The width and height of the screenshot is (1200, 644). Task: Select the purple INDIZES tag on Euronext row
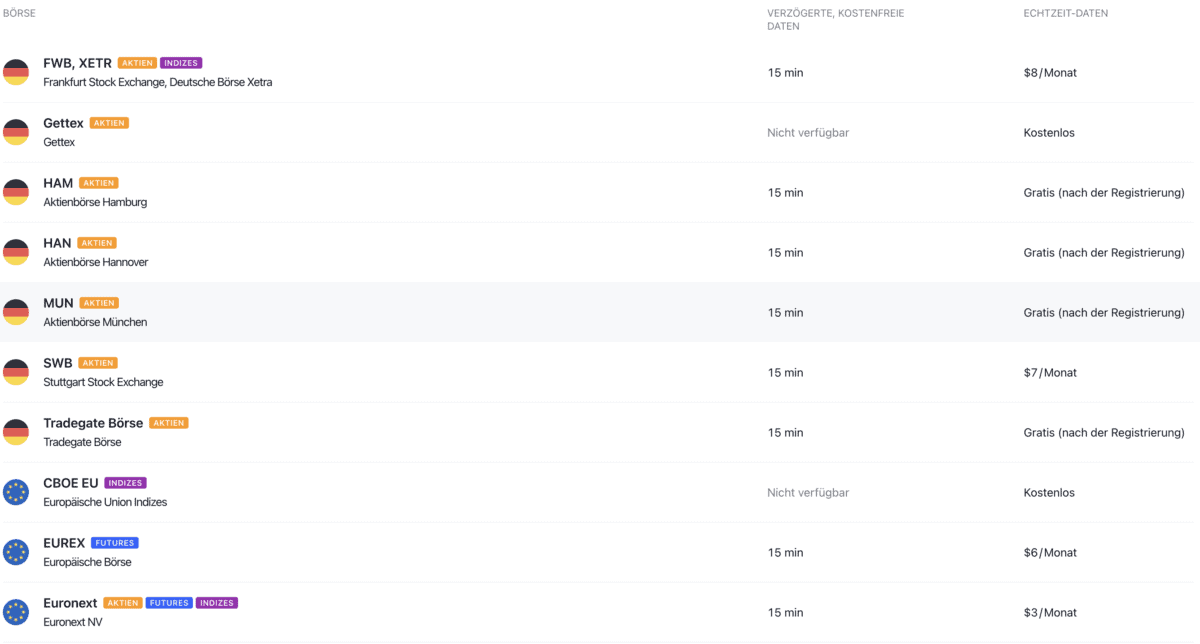(217, 603)
